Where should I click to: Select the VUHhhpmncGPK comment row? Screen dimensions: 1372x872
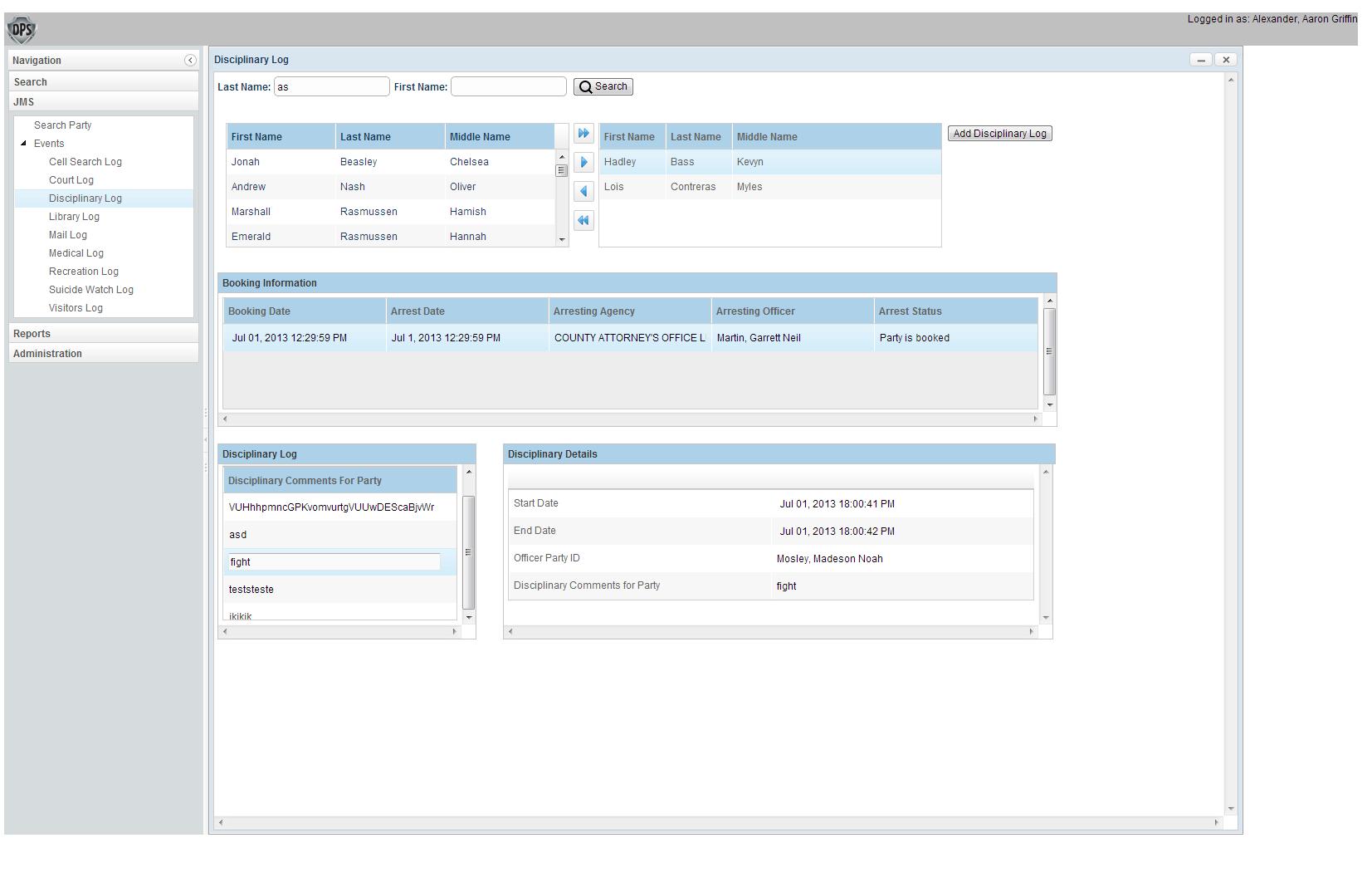pos(340,507)
